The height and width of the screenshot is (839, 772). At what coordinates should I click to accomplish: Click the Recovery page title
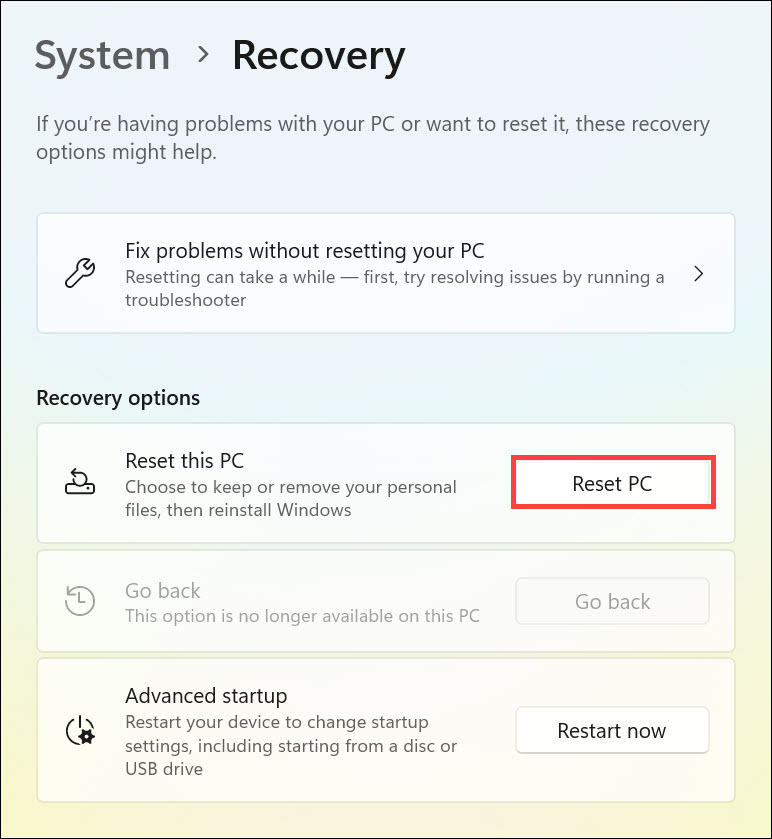(x=318, y=56)
